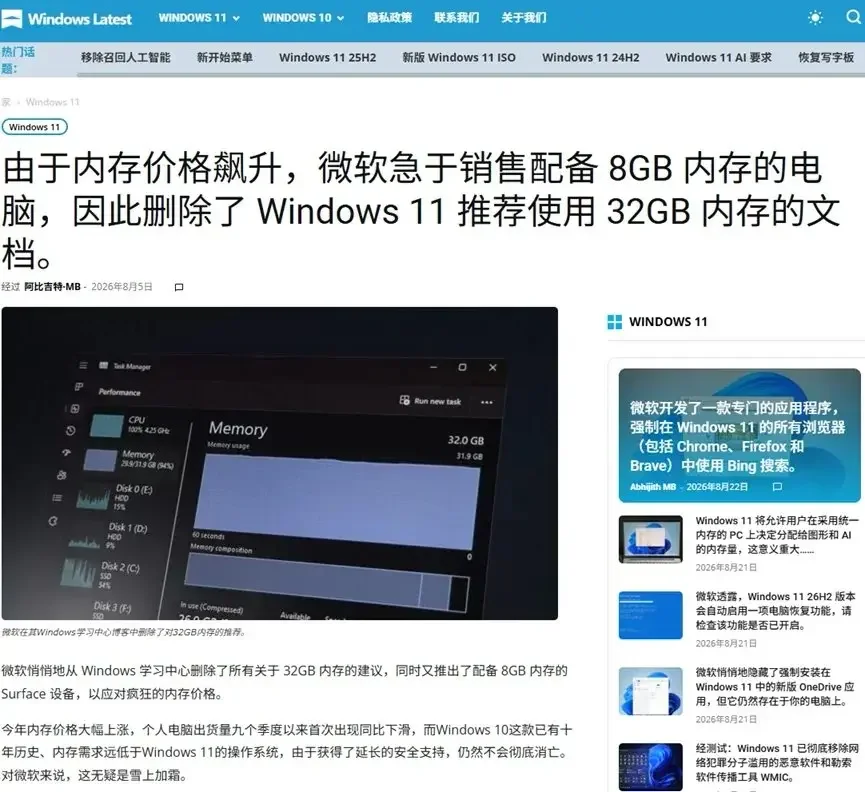Open the 隐私政策 menu item
Screen dimensions: 865x792
pyautogui.click(x=389, y=18)
